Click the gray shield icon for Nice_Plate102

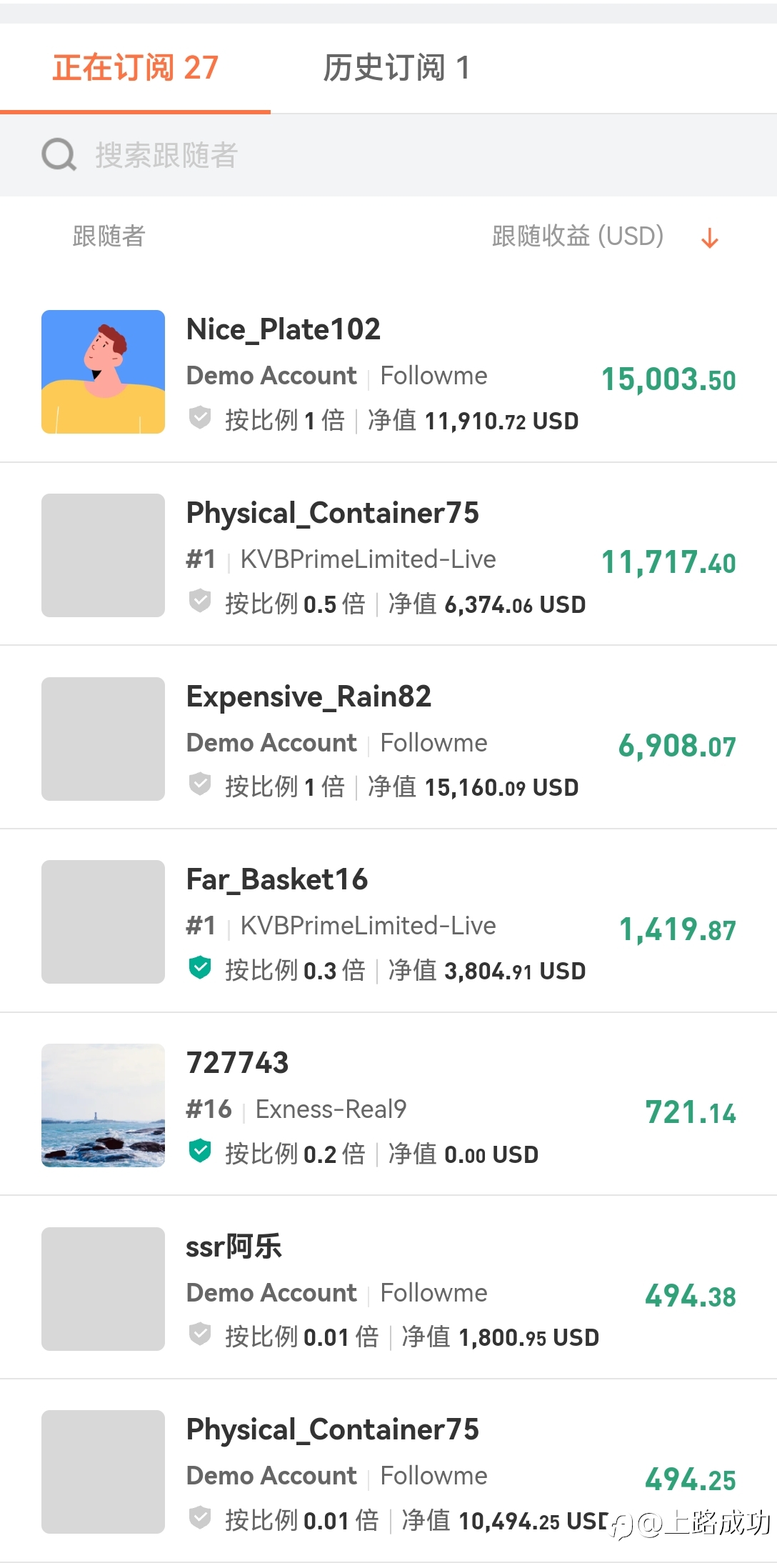200,418
